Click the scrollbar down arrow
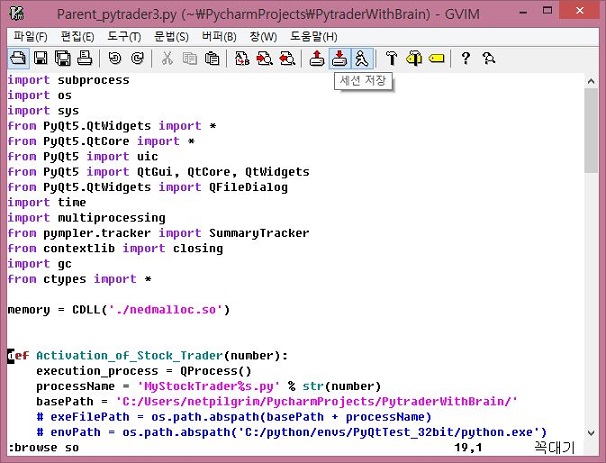Image resolution: width=606 pixels, height=463 pixels. (x=591, y=433)
